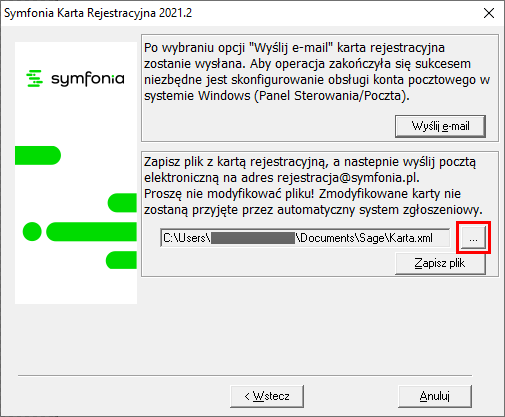
Task: Click window title Symfonia Karta Rejestracyjna 2021.2
Action: [x=98, y=13]
